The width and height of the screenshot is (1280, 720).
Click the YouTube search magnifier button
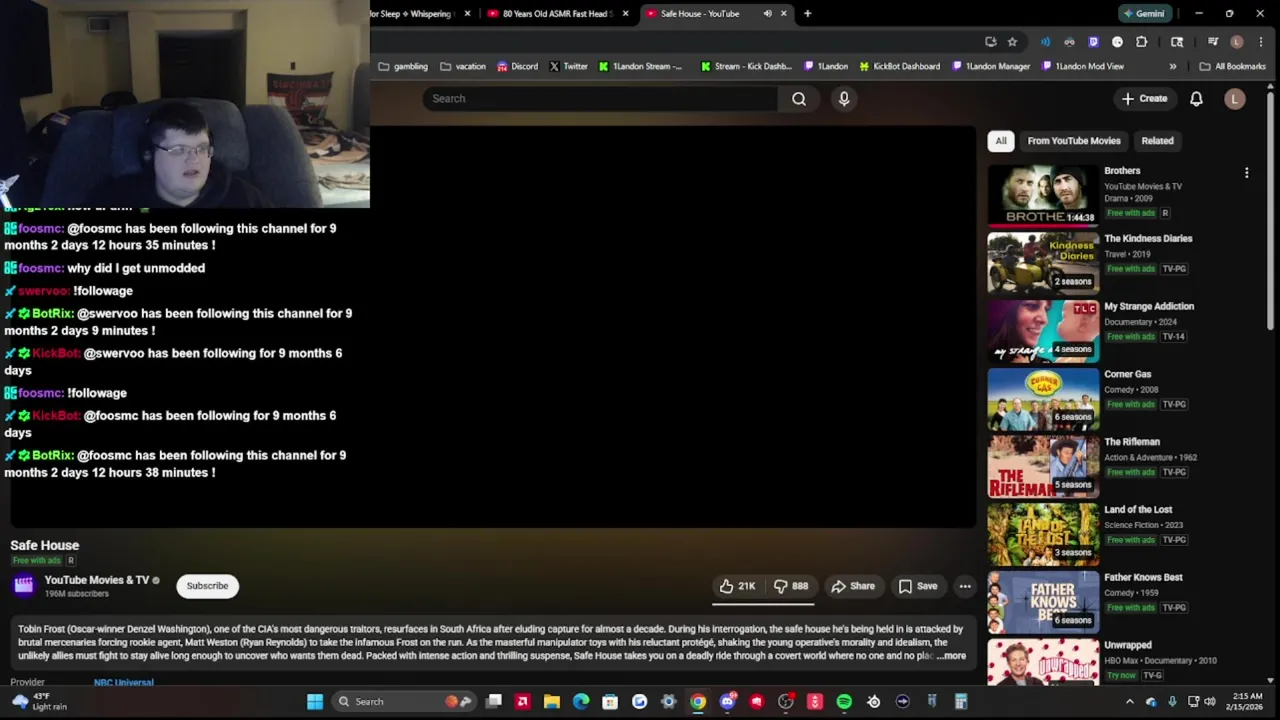click(799, 98)
